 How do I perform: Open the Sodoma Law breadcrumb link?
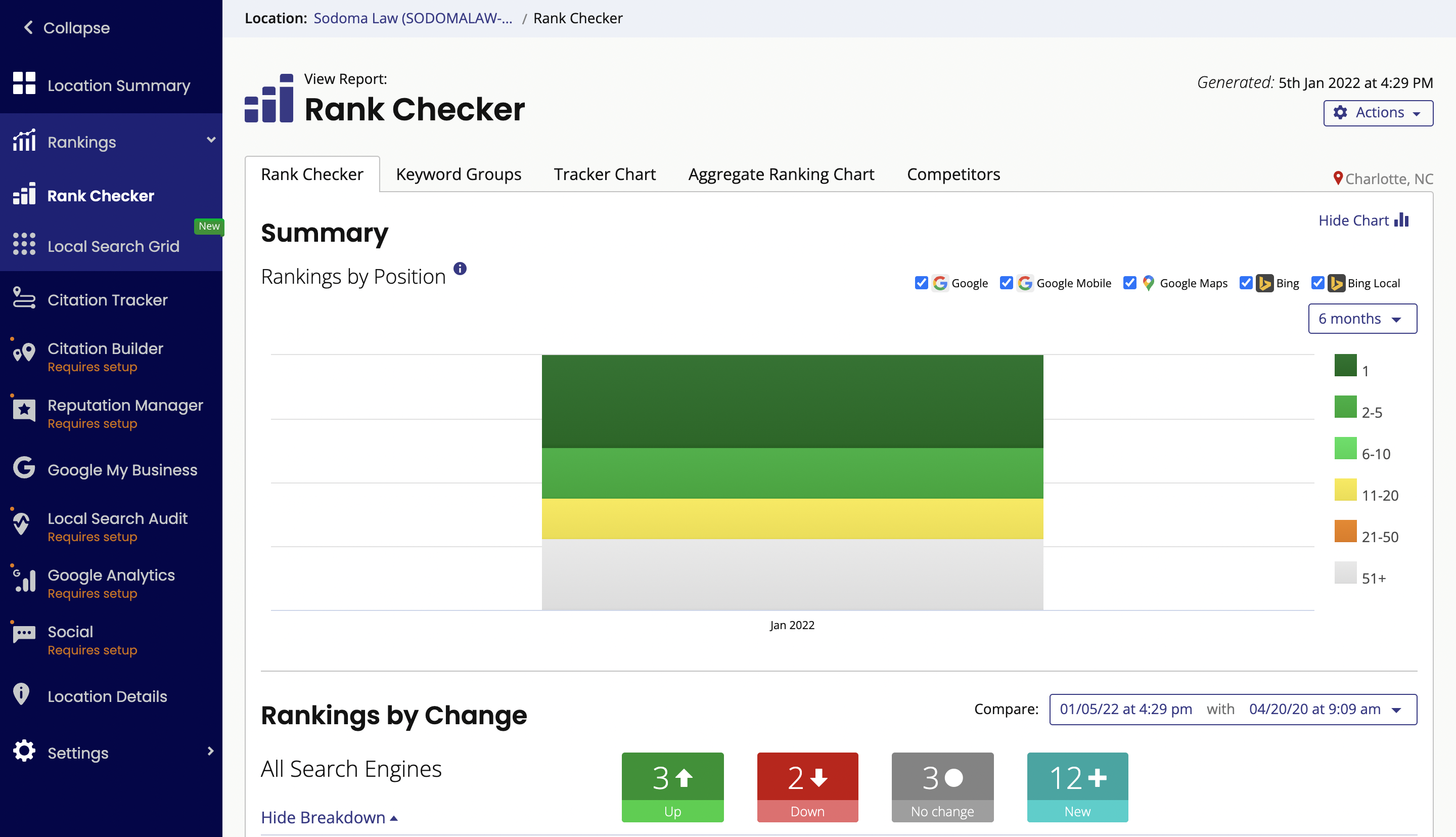click(413, 18)
